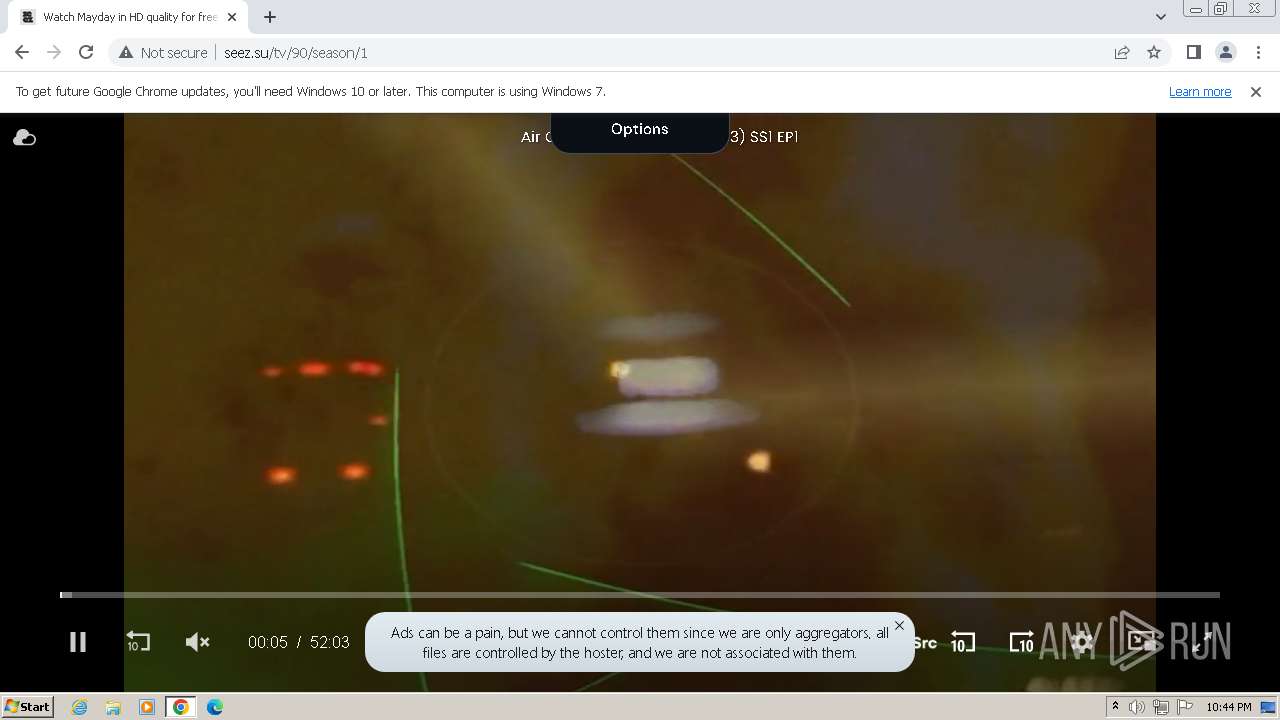Click the Not secure site info
The width and height of the screenshot is (1280, 720).
[x=163, y=53]
